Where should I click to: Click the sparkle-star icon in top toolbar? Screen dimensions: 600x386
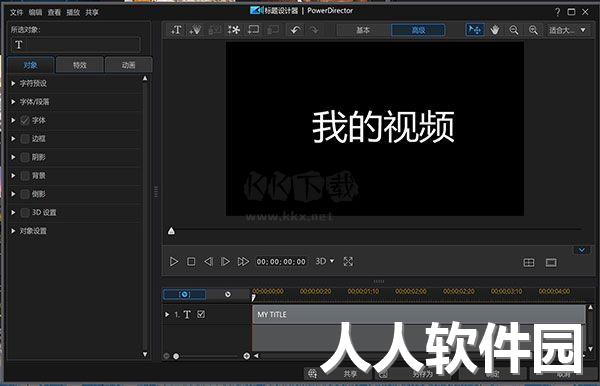[233, 29]
